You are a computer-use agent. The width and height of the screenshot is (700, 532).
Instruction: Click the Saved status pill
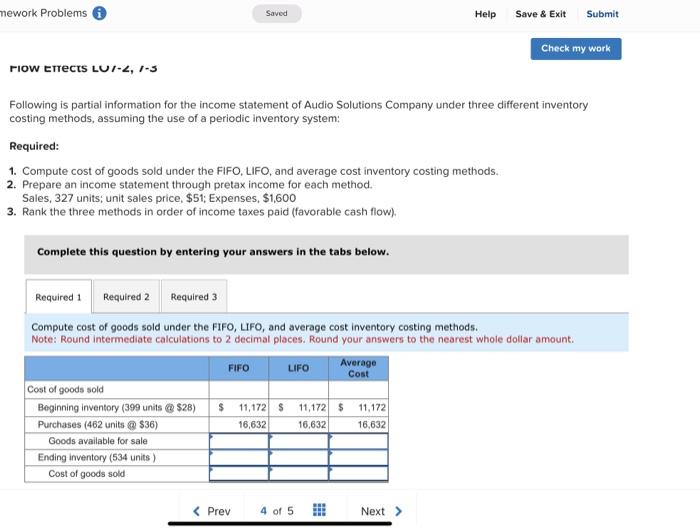click(x=277, y=13)
